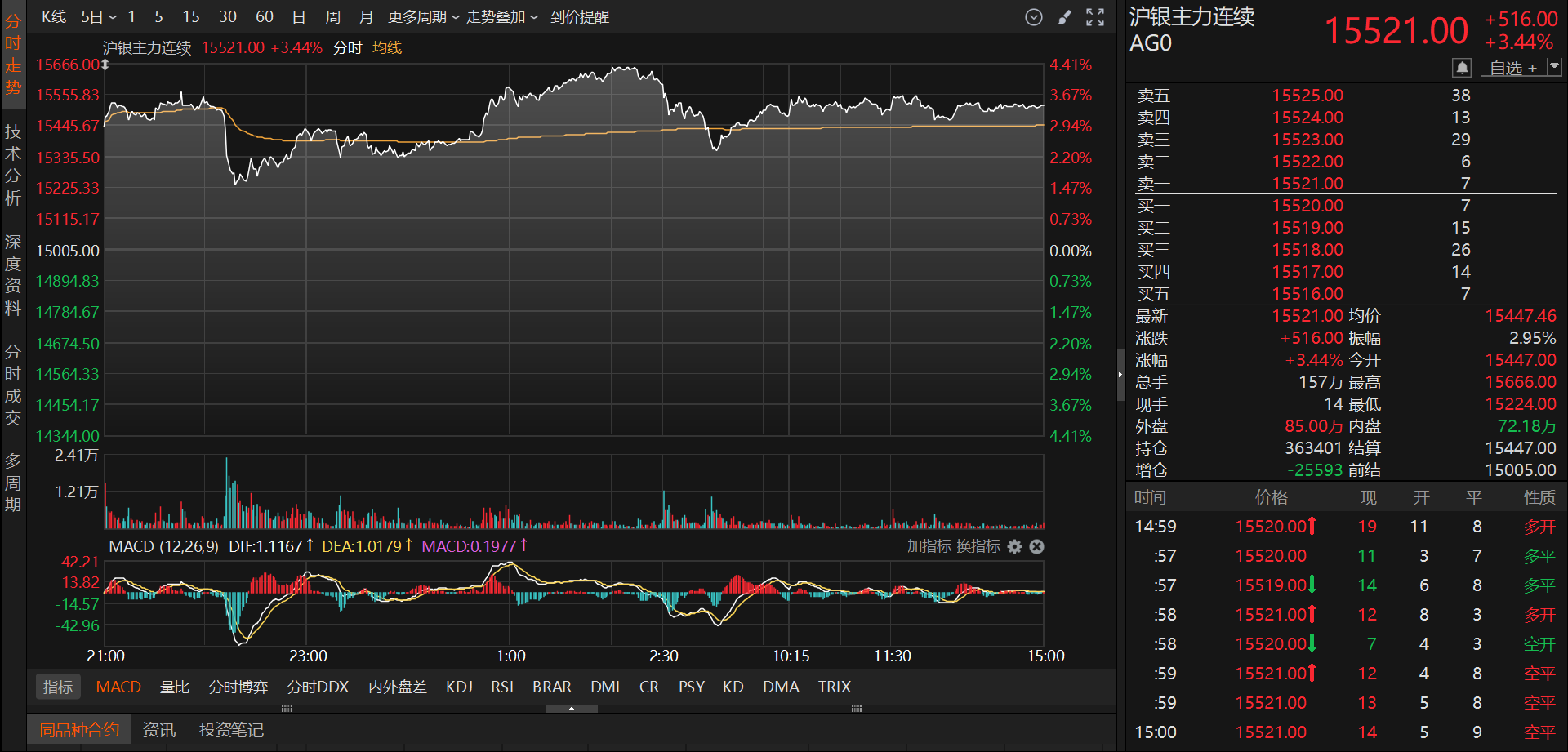Click 加指标 to add an indicator
The width and height of the screenshot is (1568, 752).
(x=929, y=546)
